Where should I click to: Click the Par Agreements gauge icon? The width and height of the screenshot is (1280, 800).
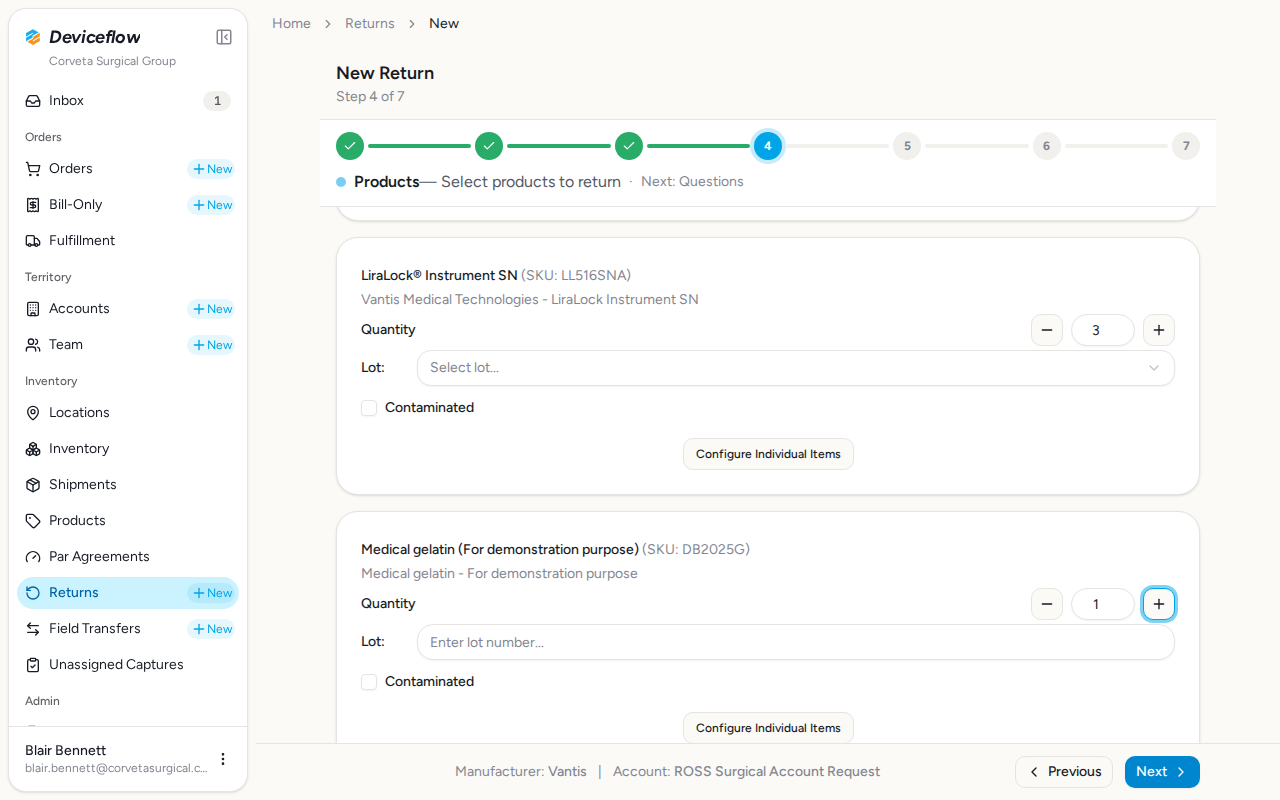33,557
